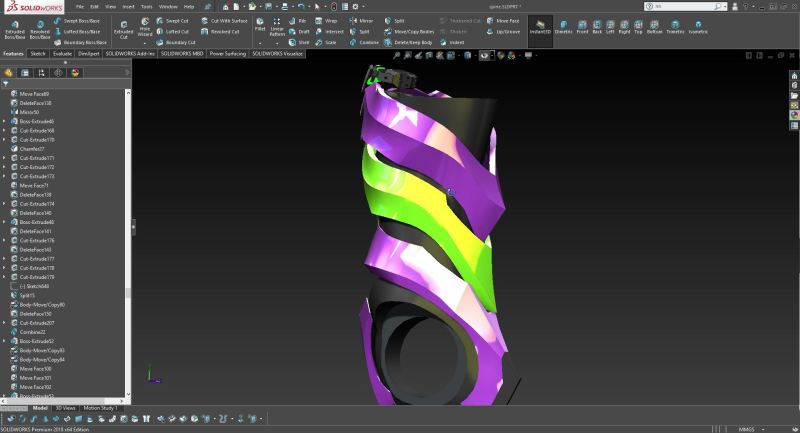This screenshot has width=800, height=433.
Task: Select the Lofted Cut tool
Action: pos(172,32)
